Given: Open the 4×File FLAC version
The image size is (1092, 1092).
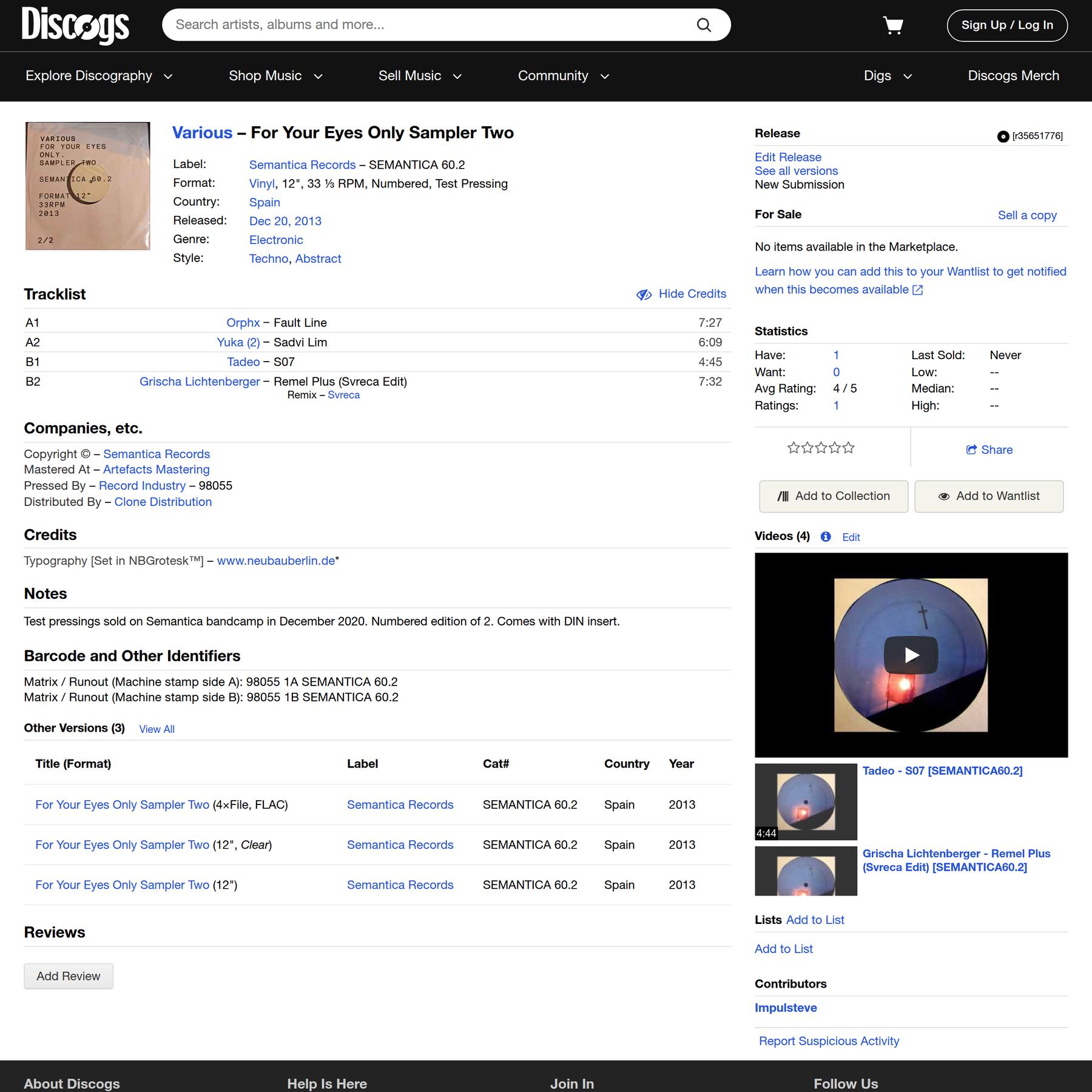Looking at the screenshot, I should (122, 805).
